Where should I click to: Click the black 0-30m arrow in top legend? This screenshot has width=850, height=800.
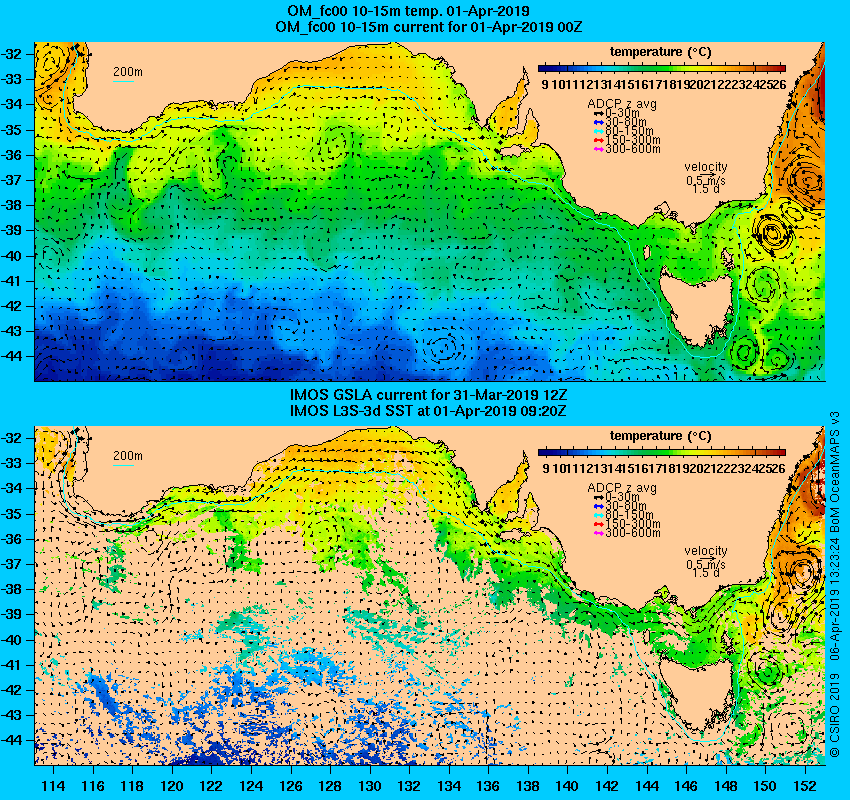598,114
